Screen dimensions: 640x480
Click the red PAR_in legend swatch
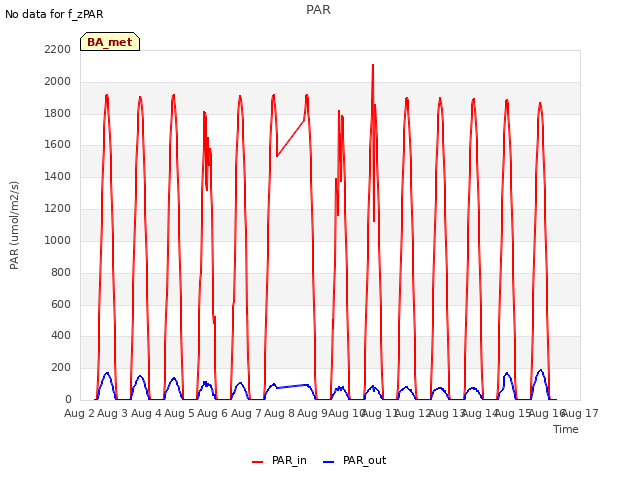pos(258,462)
